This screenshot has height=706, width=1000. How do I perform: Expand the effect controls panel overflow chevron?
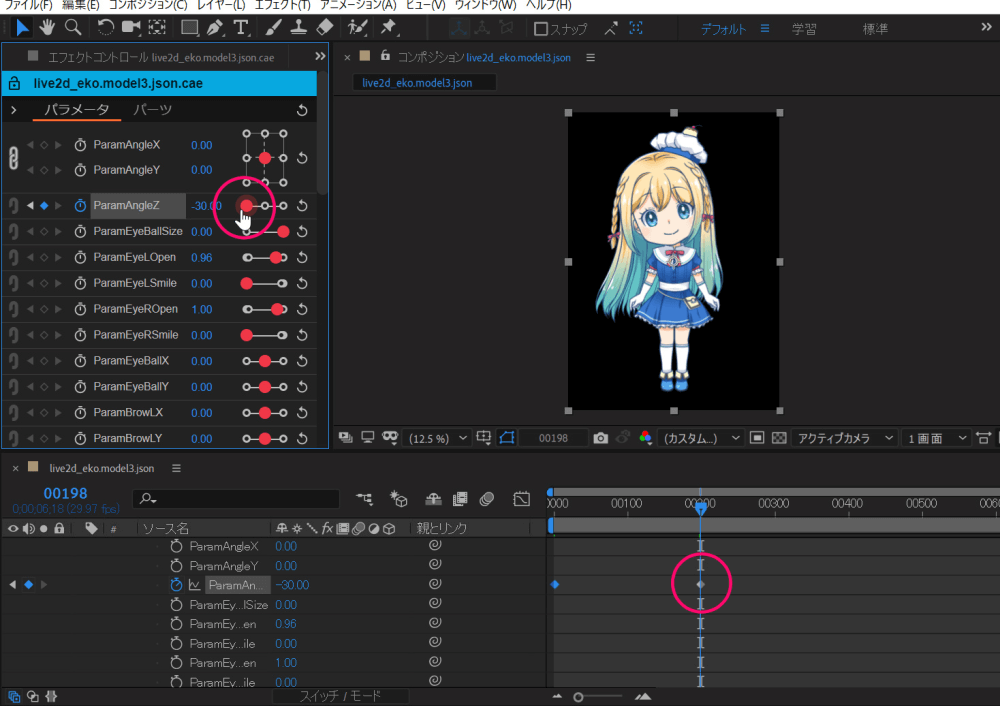pyautogui.click(x=320, y=56)
